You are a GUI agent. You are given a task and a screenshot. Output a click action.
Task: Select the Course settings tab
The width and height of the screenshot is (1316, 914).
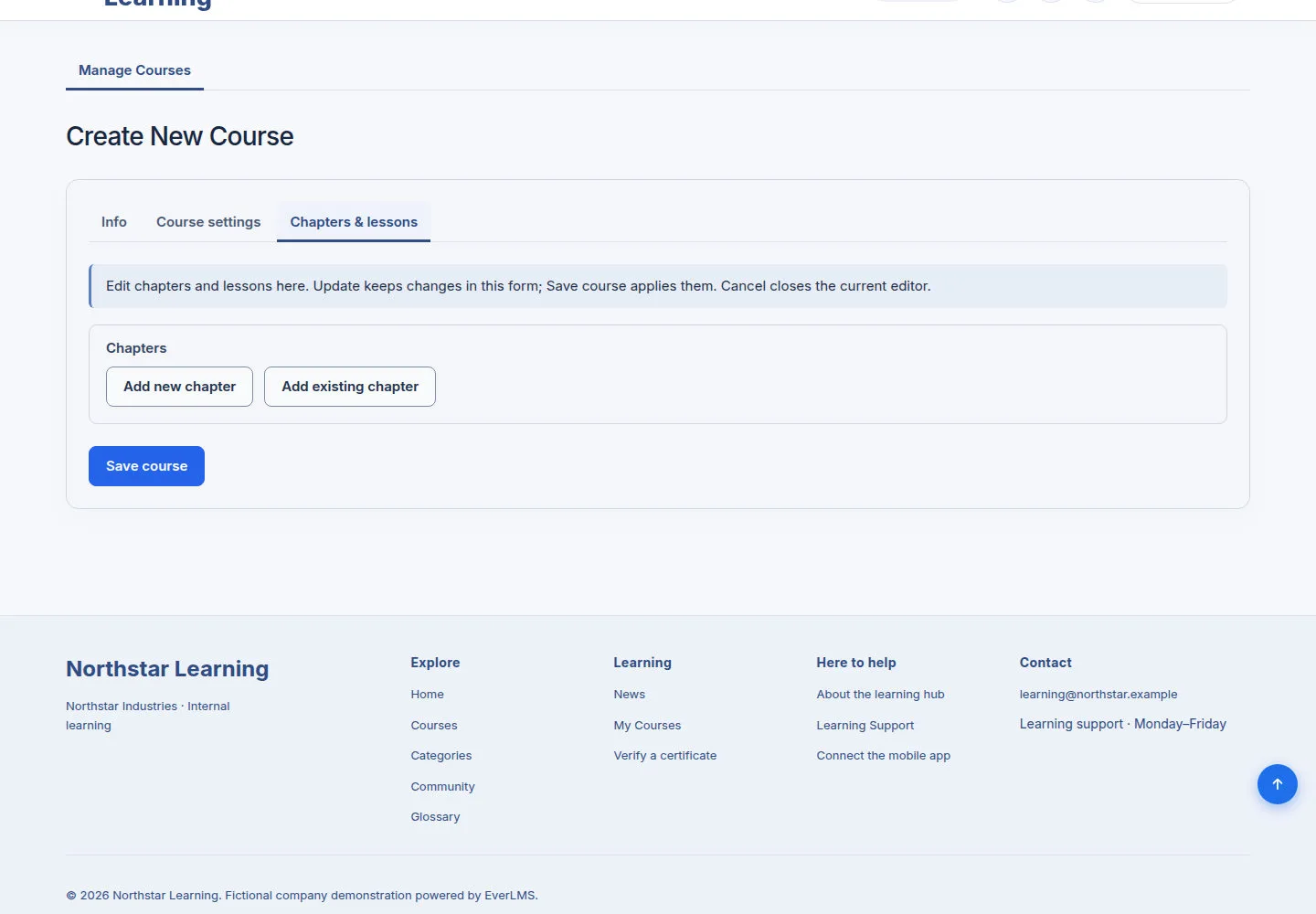pyautogui.click(x=208, y=222)
